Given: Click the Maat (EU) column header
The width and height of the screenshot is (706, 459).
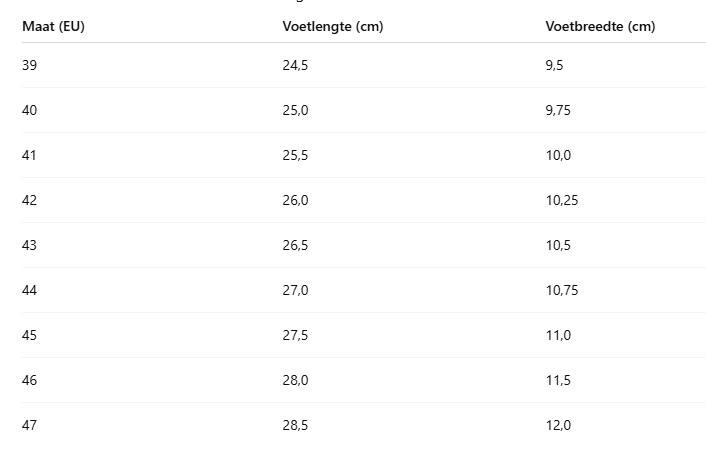Looking at the screenshot, I should click(x=53, y=27).
